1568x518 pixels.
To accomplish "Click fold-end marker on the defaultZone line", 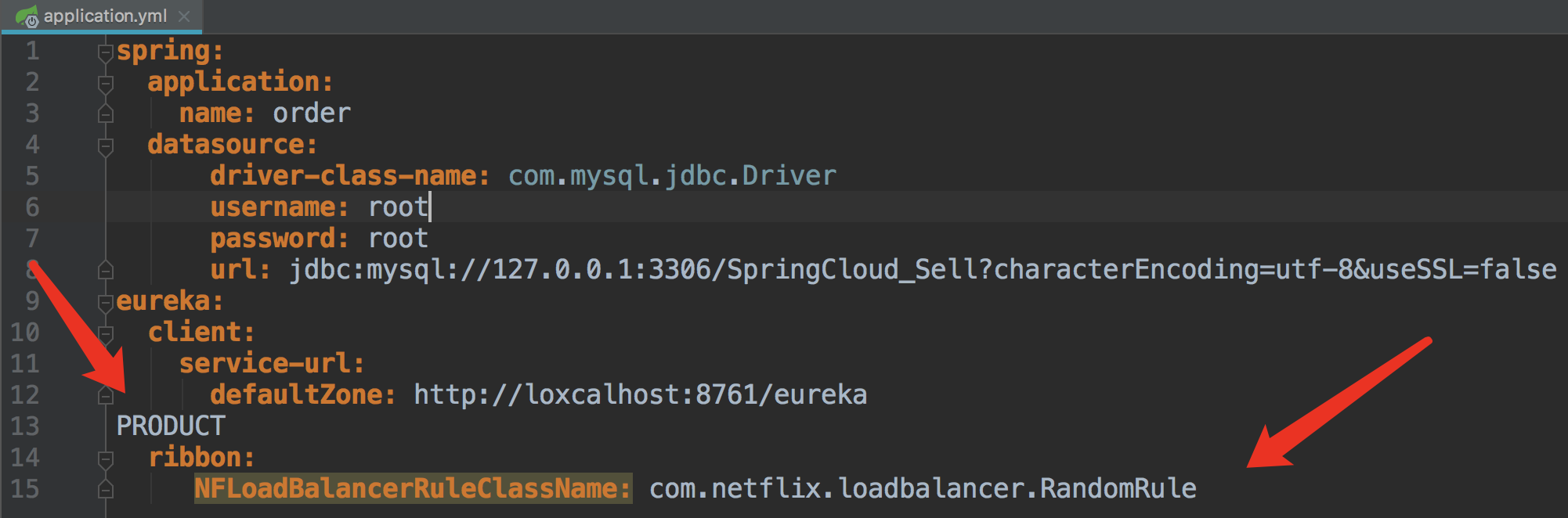I will coord(106,396).
